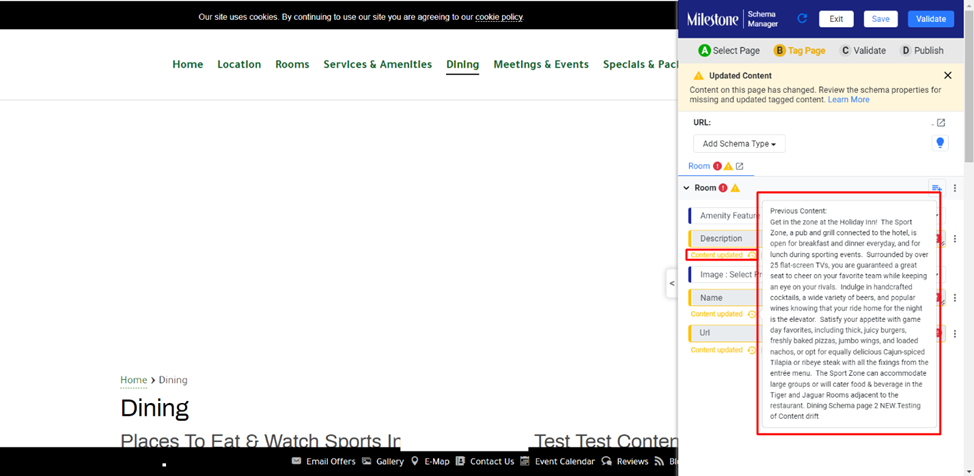Click the Home breadcrumb link
Screen dimensions: 974x476
pyautogui.click(x=134, y=380)
